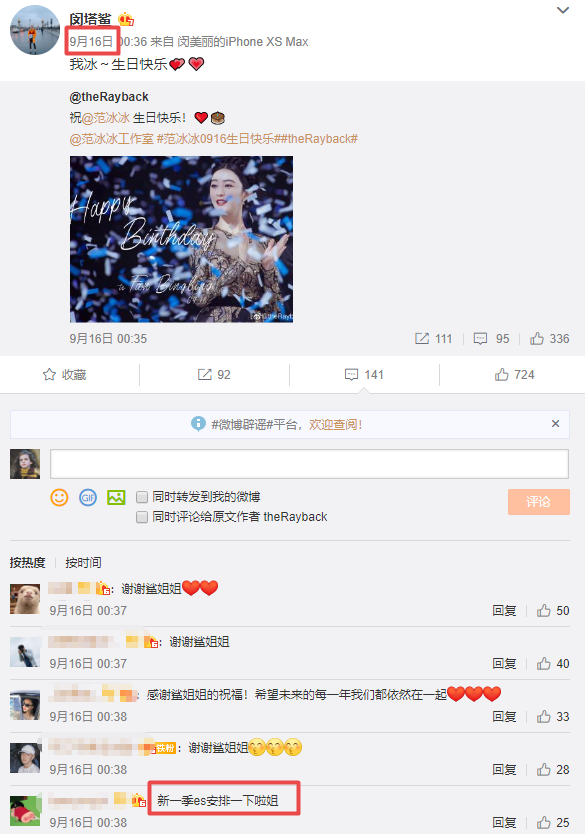The width and height of the screenshot is (585, 834).
Task: Click original post's like icon showing 336
Action: coord(537,338)
